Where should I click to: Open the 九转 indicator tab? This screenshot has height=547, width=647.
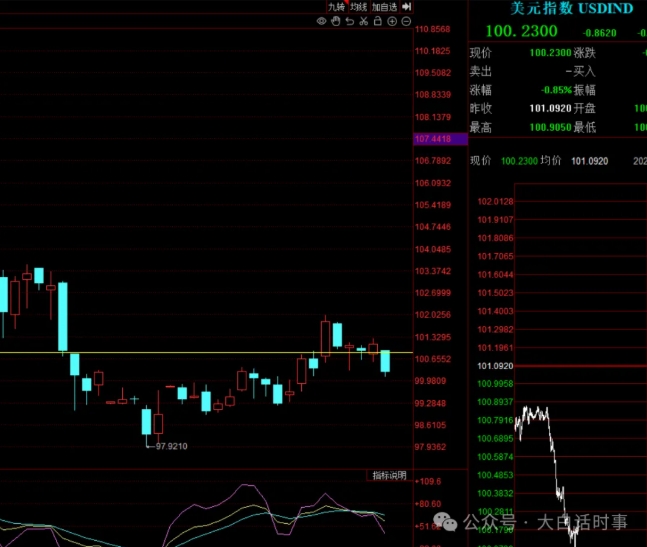[x=336, y=7]
